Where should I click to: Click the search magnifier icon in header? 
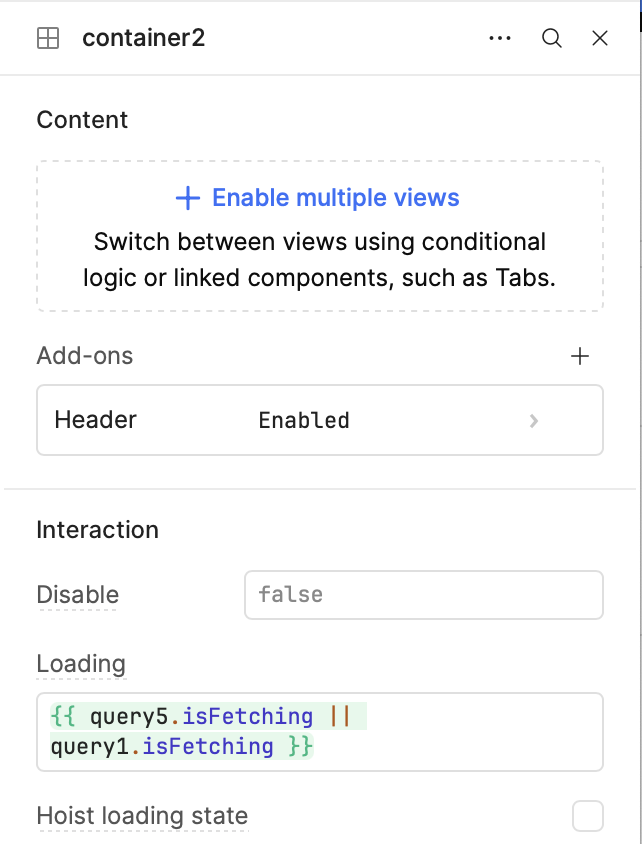pyautogui.click(x=552, y=38)
